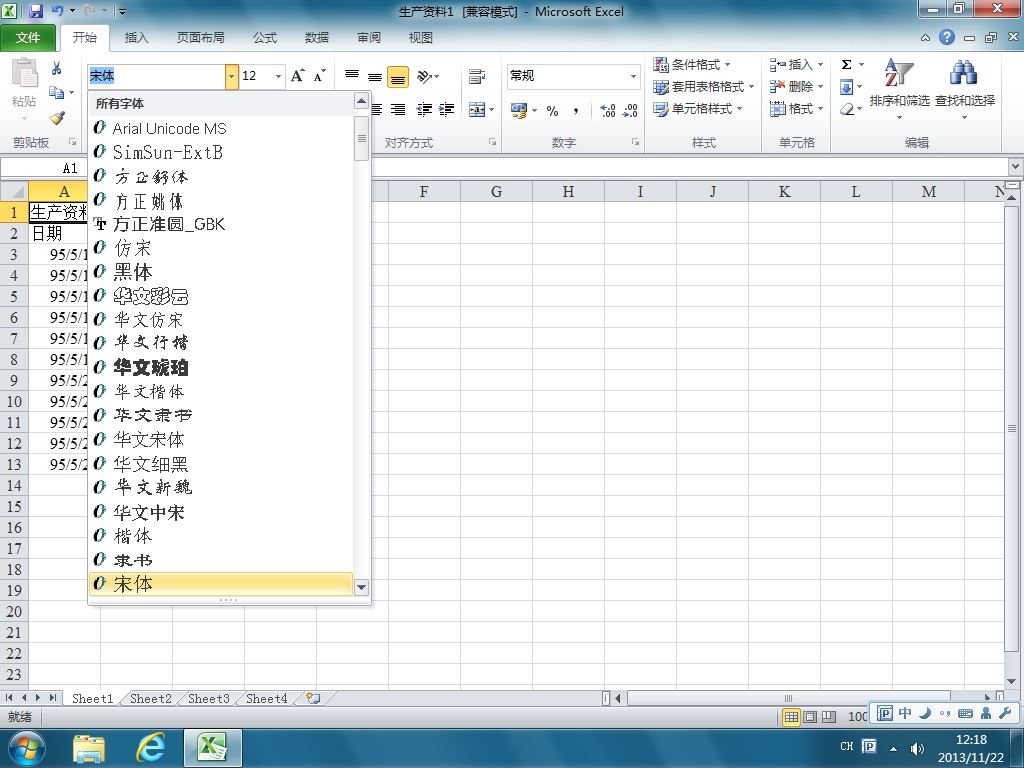Decrease font size with the small A icon
Screen dimensions: 1024x768
coord(319,76)
